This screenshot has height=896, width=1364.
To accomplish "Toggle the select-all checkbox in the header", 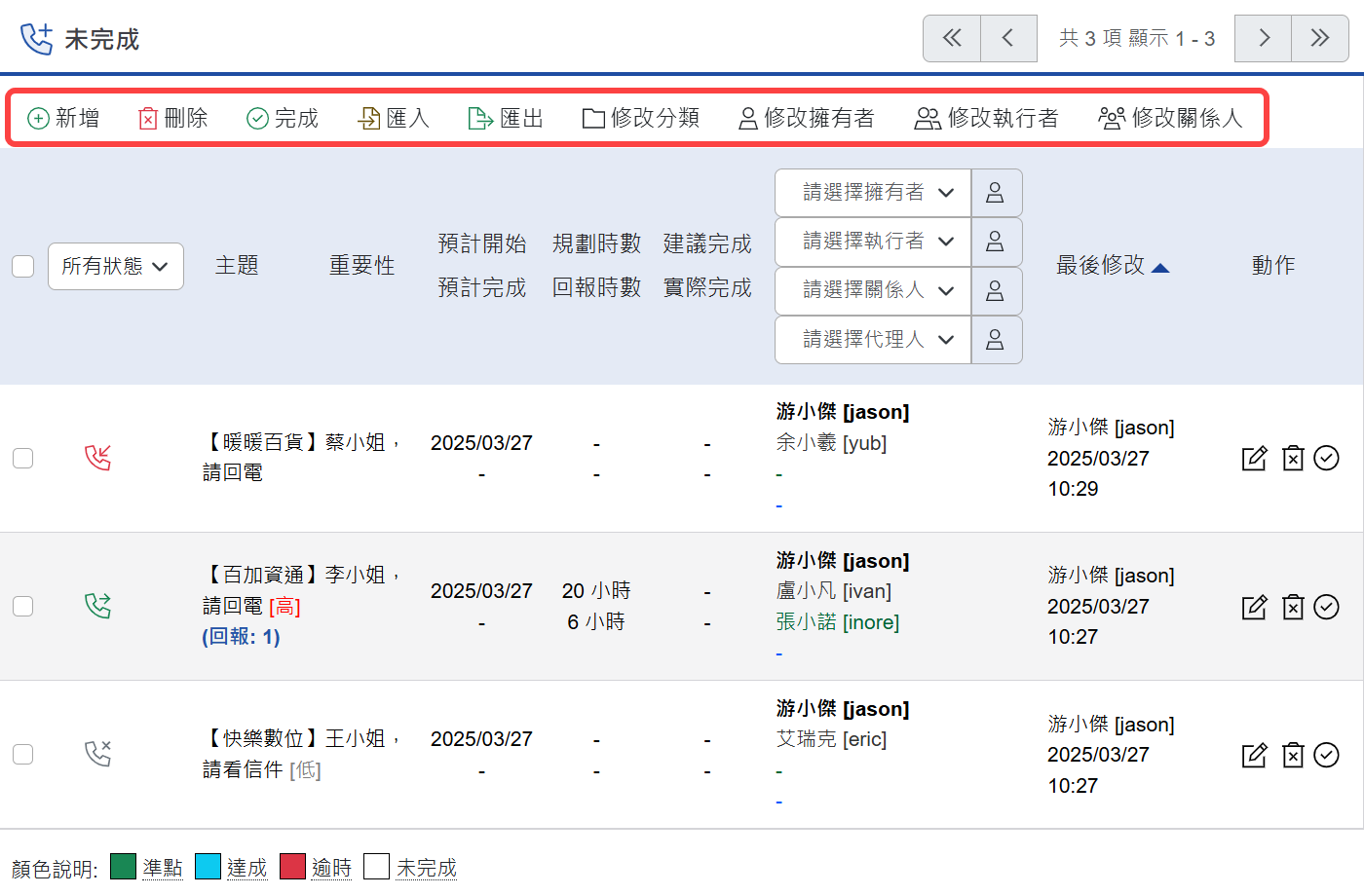I will 23,266.
